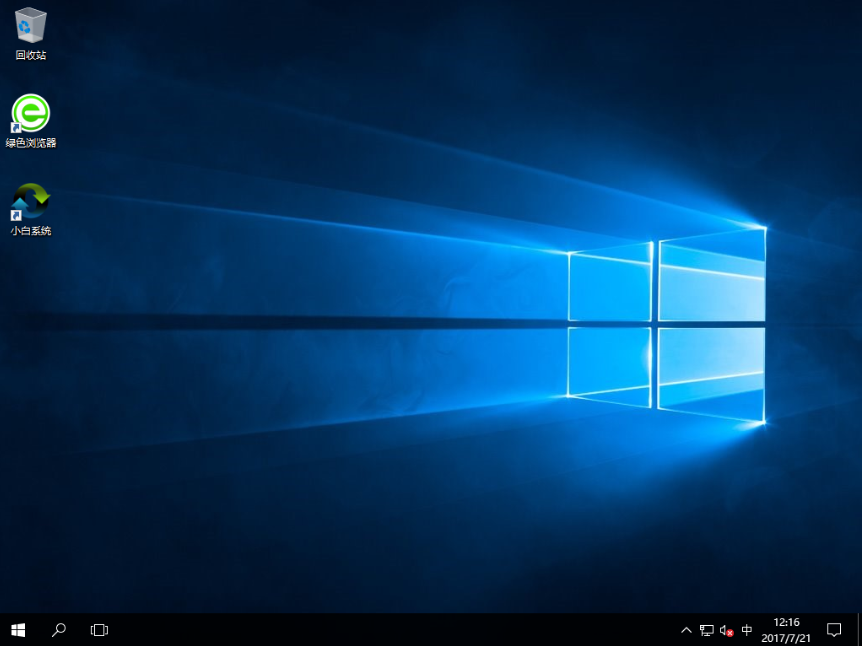862x646 pixels.
Task: Click the red mute badge on volume
Action: pyautogui.click(x=731, y=634)
